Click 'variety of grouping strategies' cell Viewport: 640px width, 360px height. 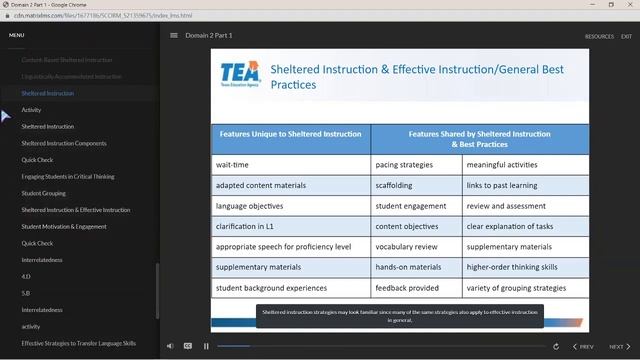point(526,288)
